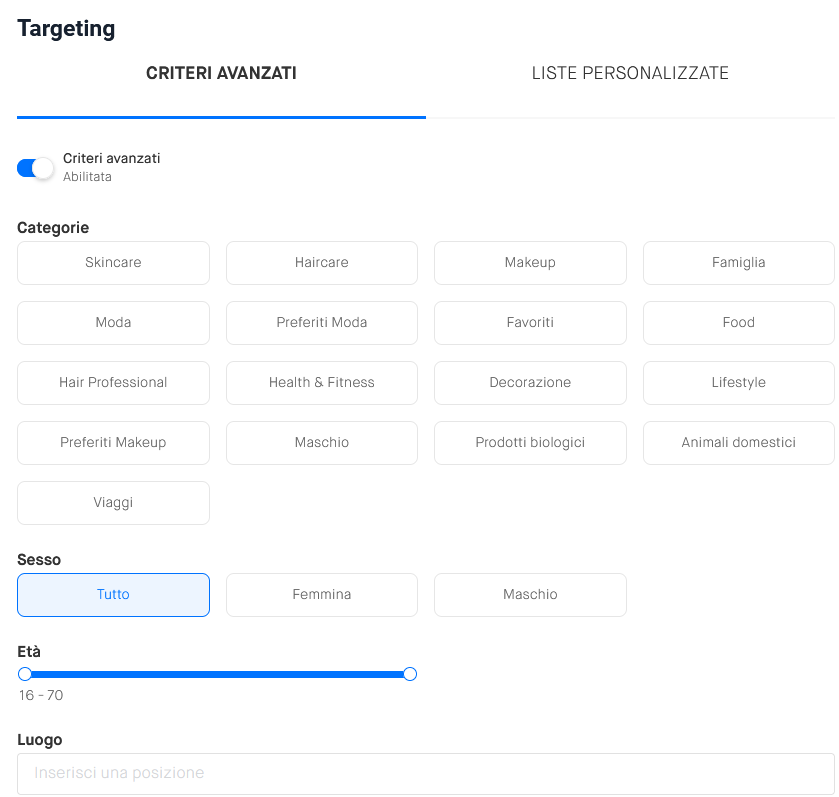Select the Famiglia category
839x797 pixels.
point(738,263)
